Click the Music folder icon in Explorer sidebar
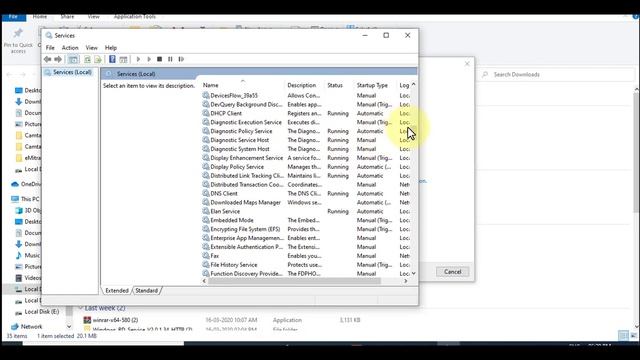 18,256
